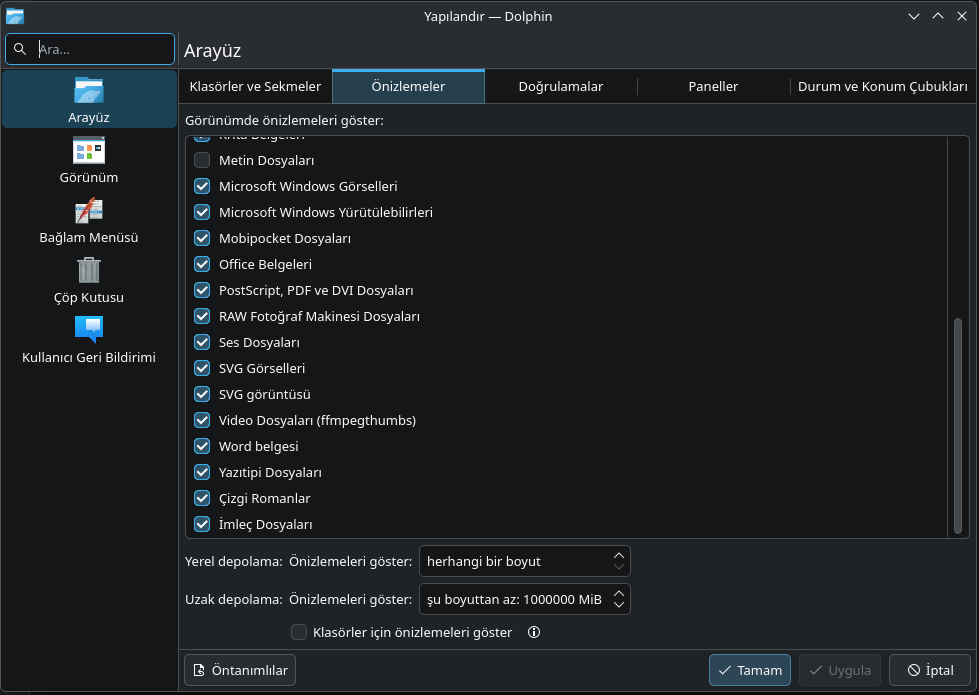Click the 'Yerel depolama:' label
The width and height of the screenshot is (979, 695).
pos(234,561)
